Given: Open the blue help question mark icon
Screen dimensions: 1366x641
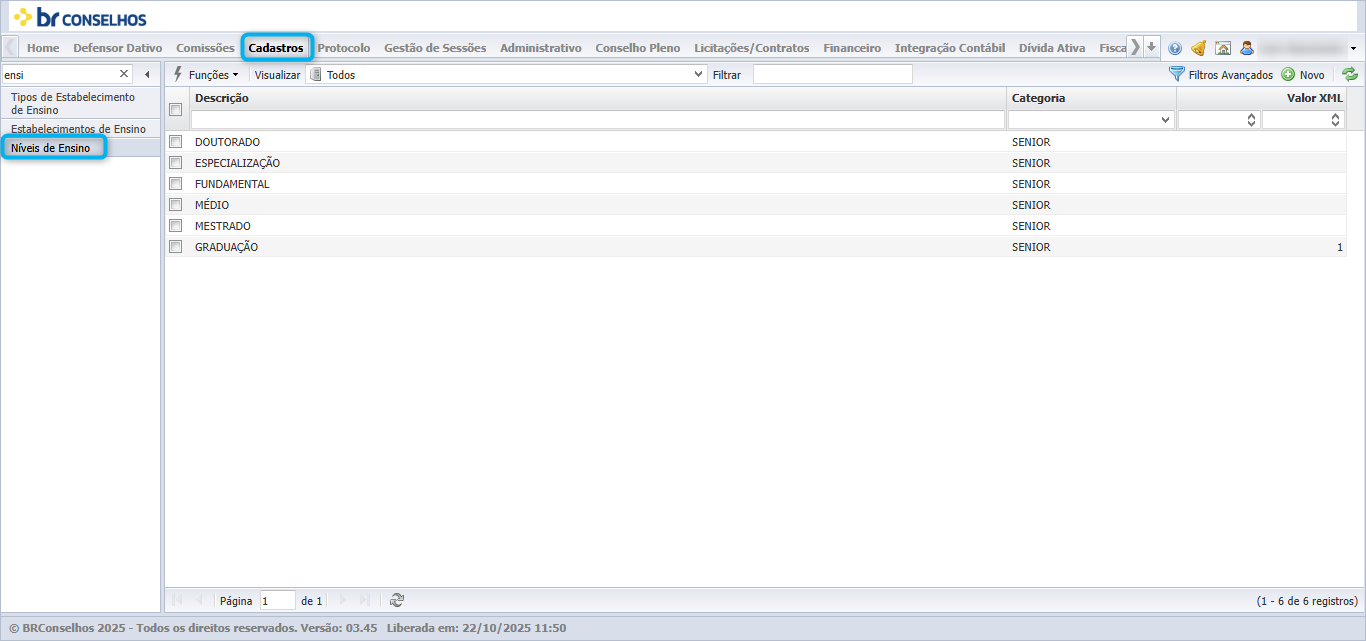Looking at the screenshot, I should pyautogui.click(x=1175, y=48).
